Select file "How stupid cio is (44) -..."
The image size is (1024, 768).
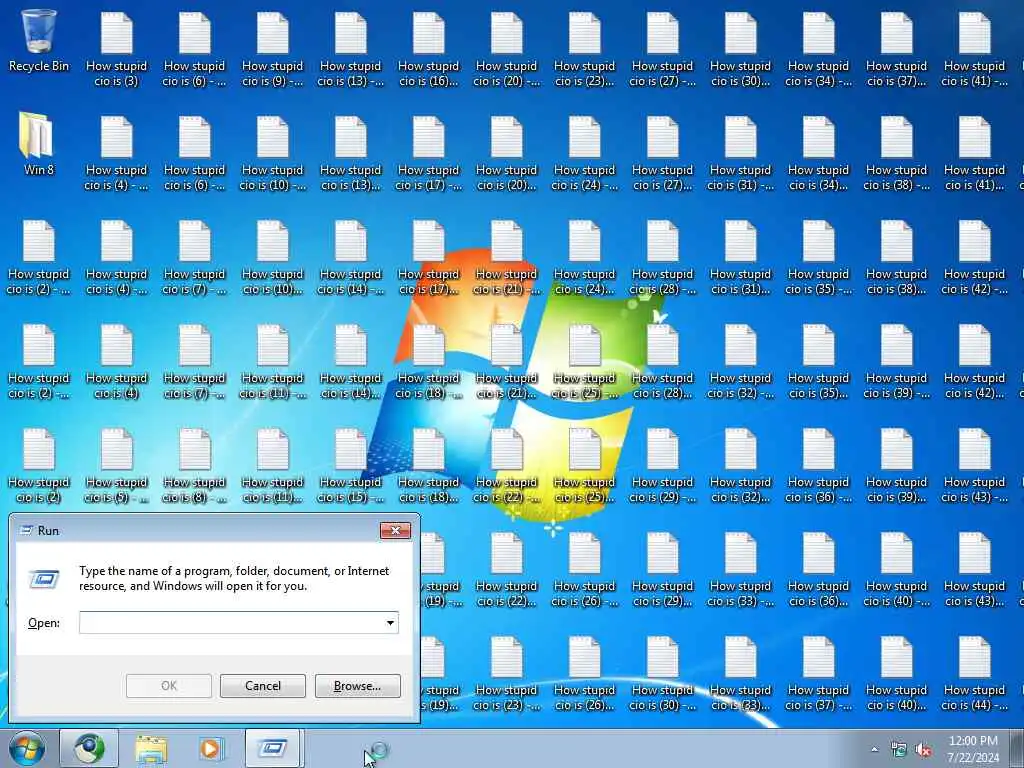974,674
